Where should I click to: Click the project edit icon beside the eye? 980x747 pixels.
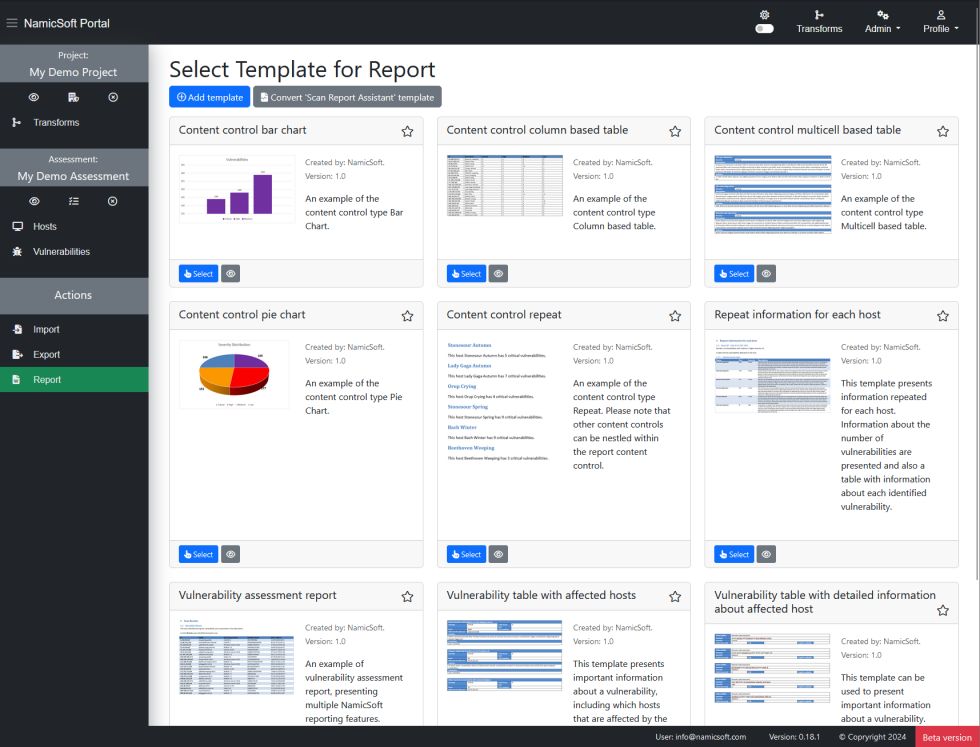point(73,97)
